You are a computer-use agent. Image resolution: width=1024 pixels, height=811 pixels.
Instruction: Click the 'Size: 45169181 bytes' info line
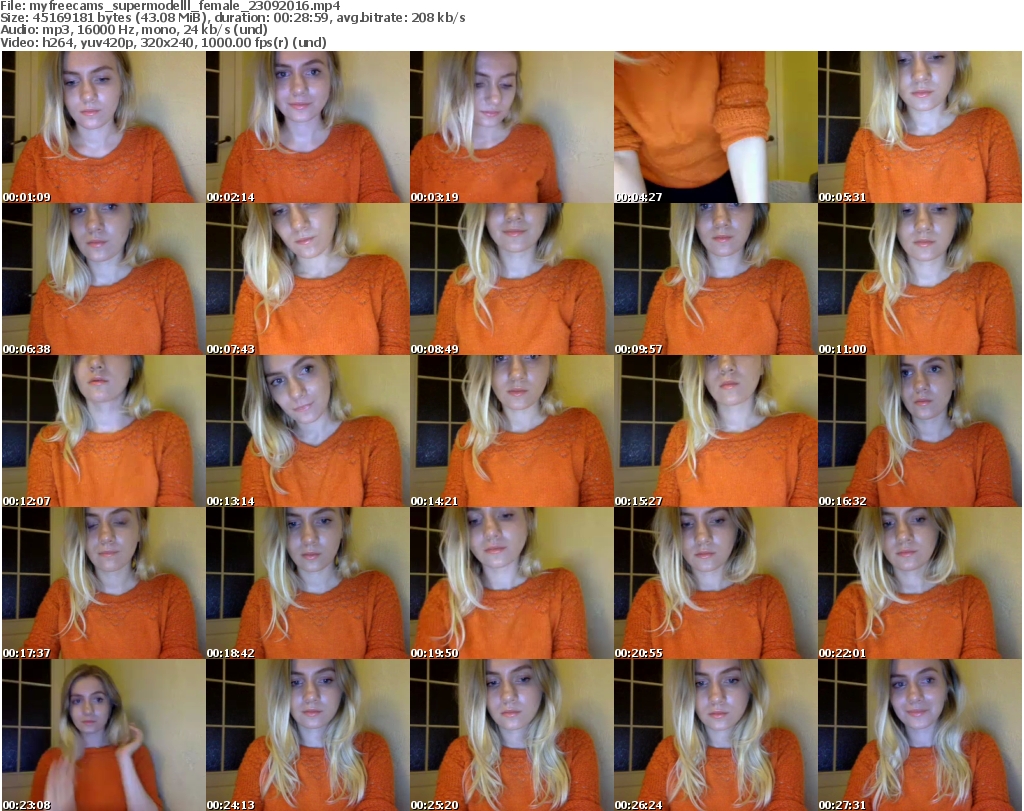(x=232, y=18)
